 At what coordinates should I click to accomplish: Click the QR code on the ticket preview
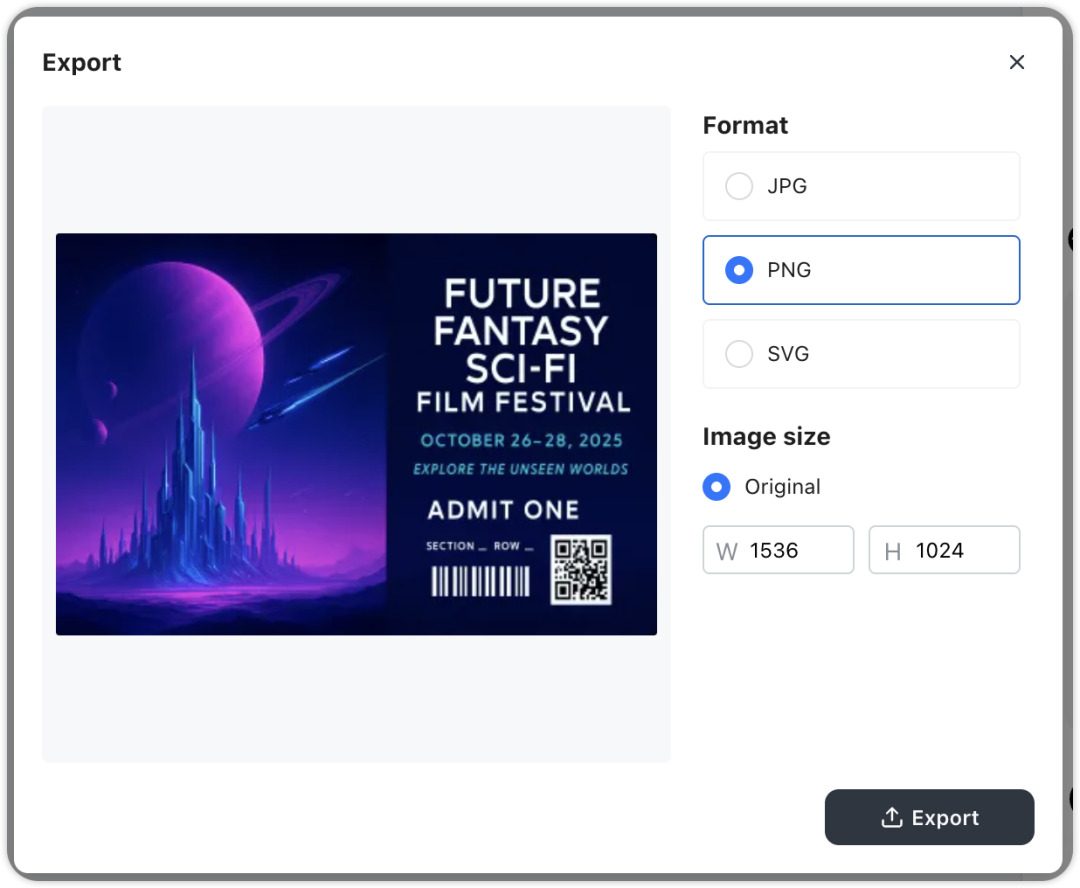point(581,570)
